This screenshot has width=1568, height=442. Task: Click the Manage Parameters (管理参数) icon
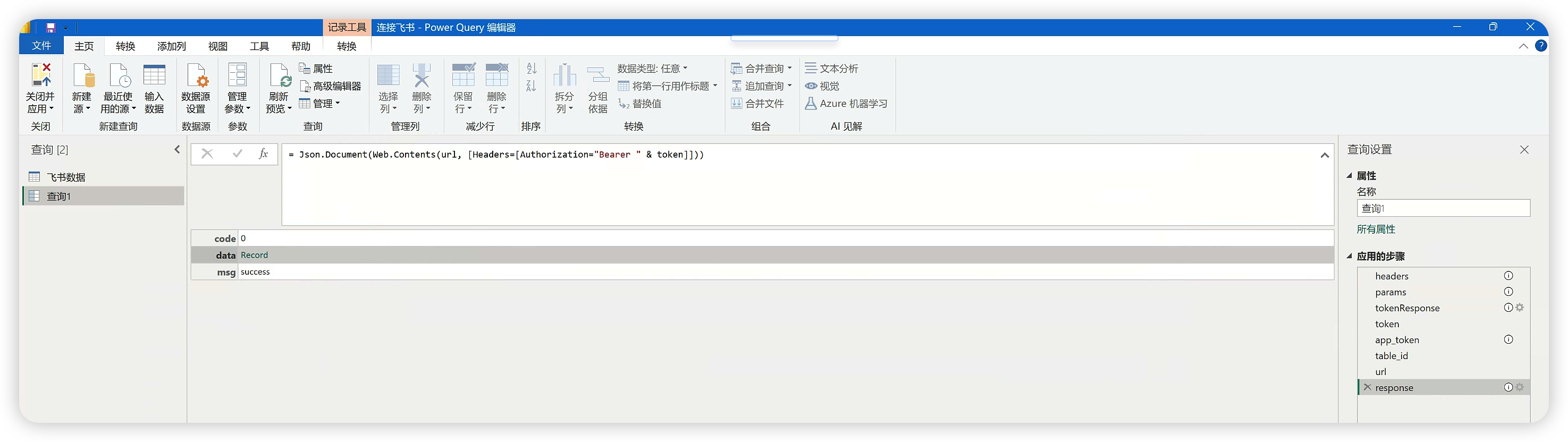point(237,76)
